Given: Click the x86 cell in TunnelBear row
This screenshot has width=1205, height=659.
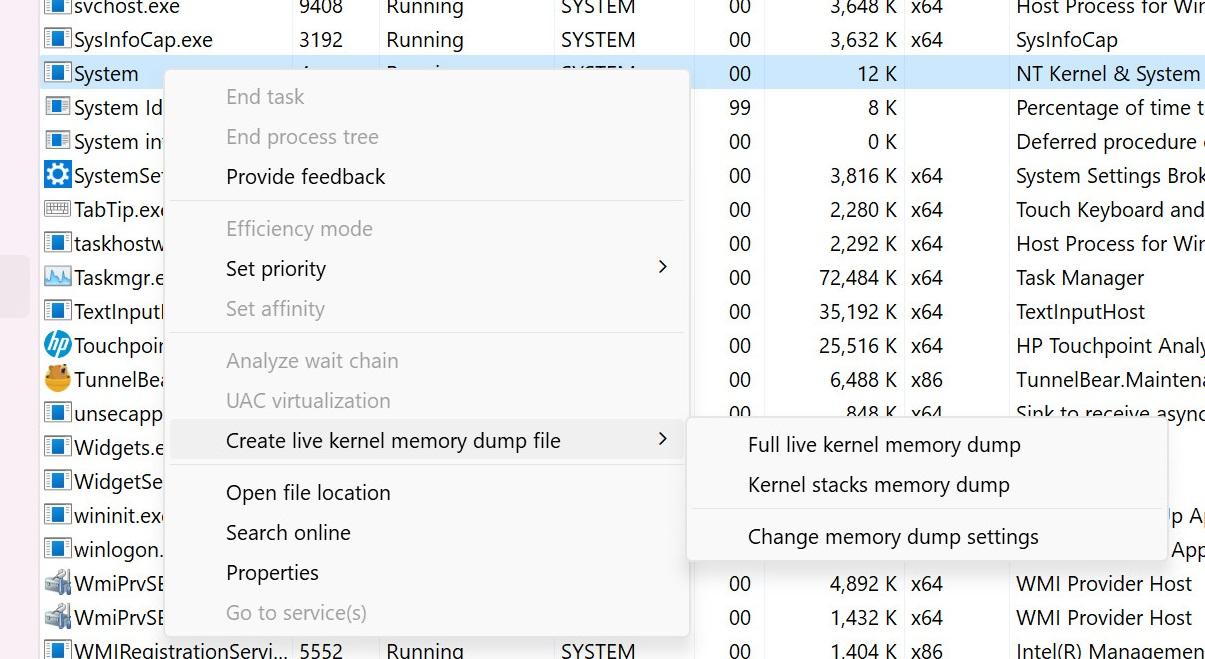Looking at the screenshot, I should pos(926,379).
